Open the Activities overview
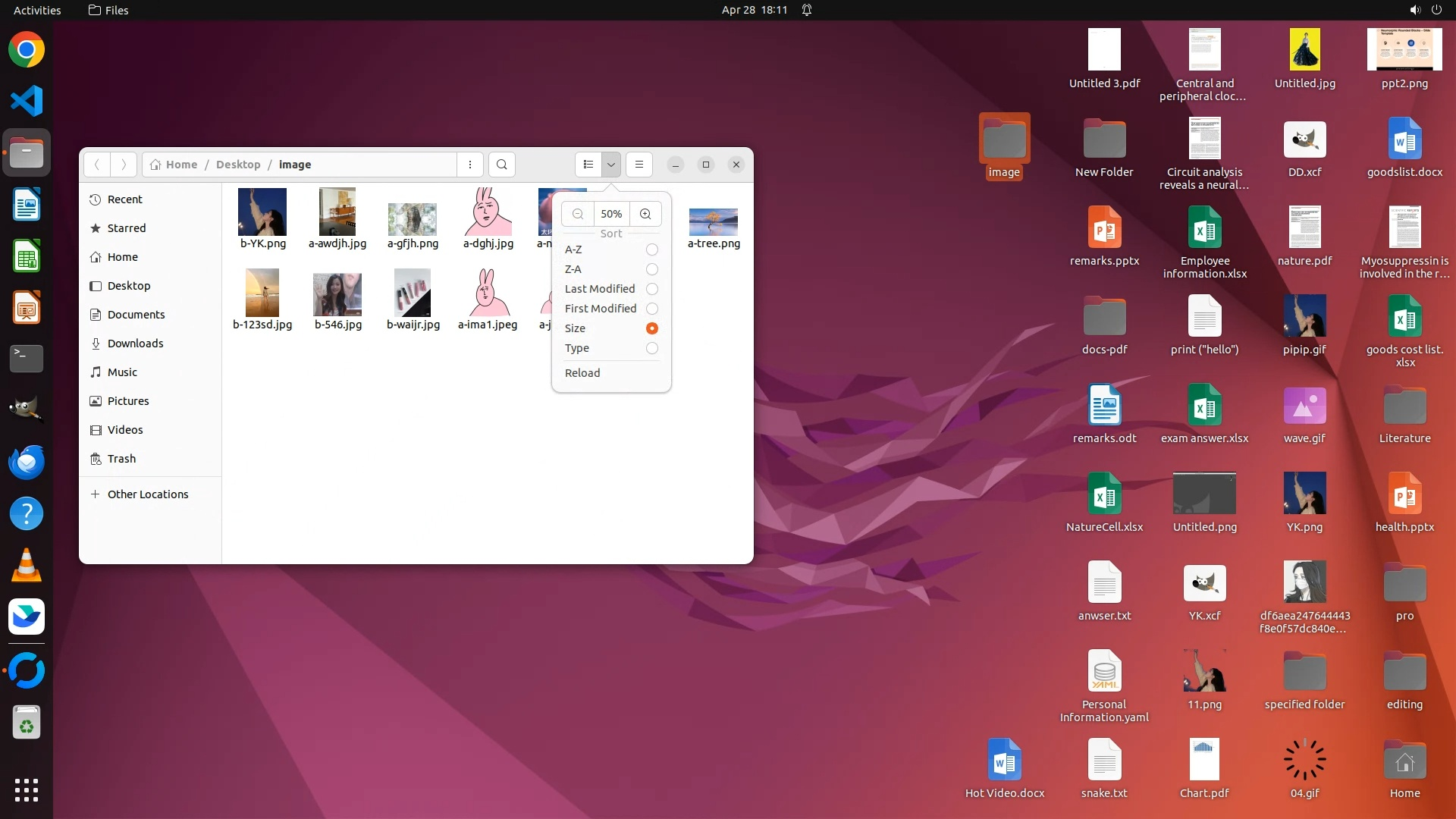 coord(37,10)
